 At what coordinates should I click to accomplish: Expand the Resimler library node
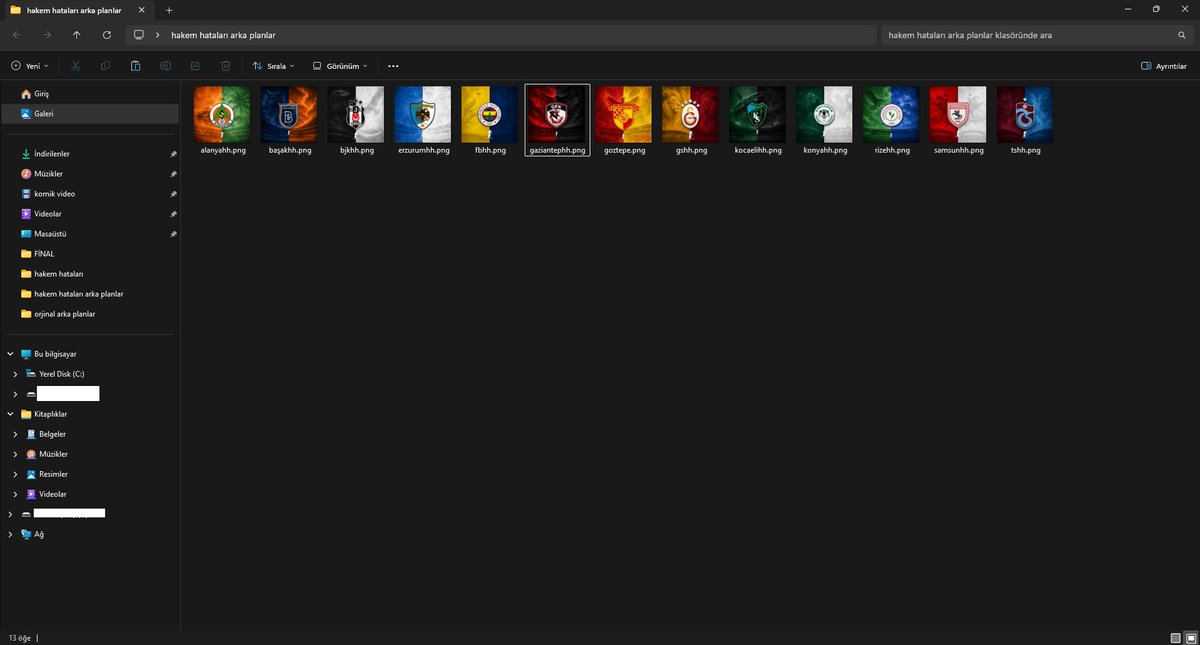[15, 474]
